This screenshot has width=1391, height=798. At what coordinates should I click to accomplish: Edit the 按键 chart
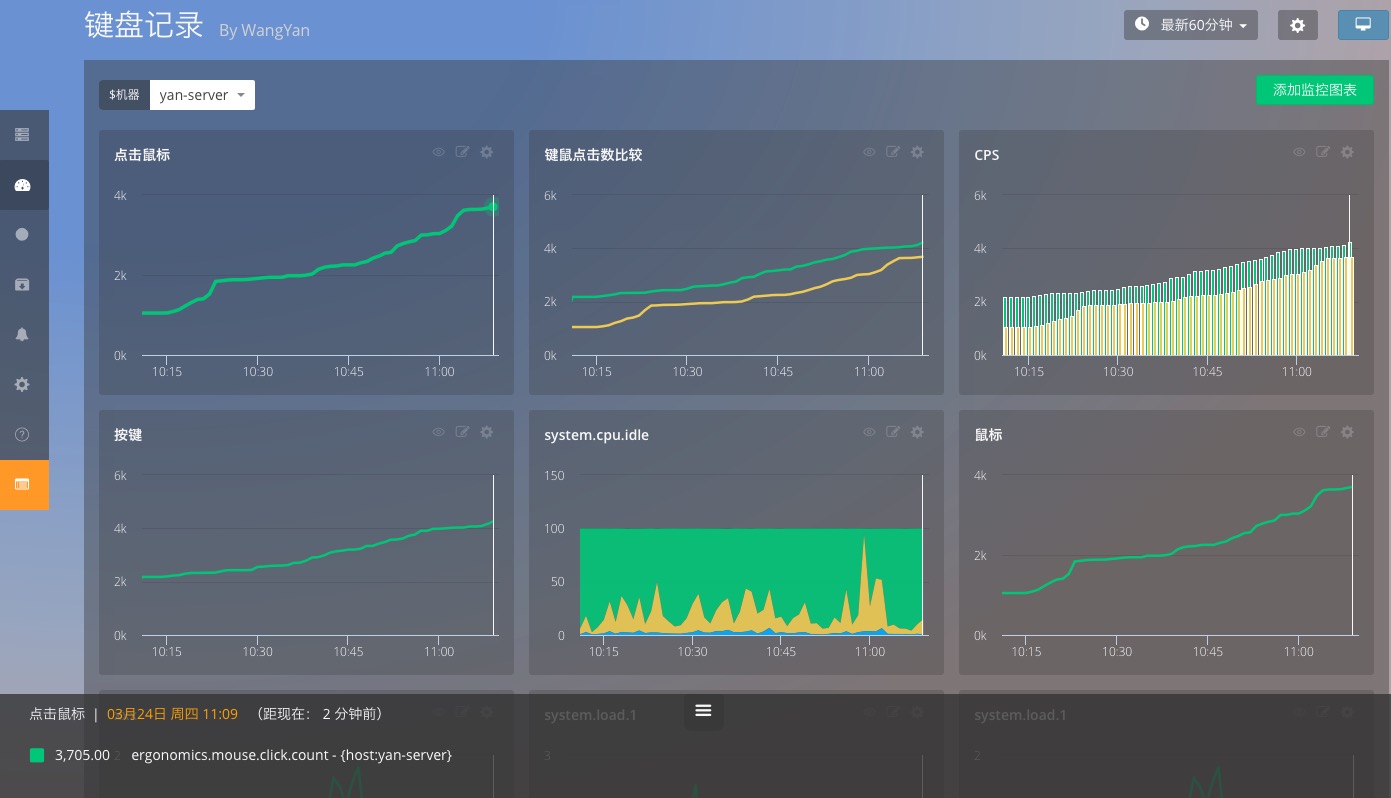click(462, 432)
